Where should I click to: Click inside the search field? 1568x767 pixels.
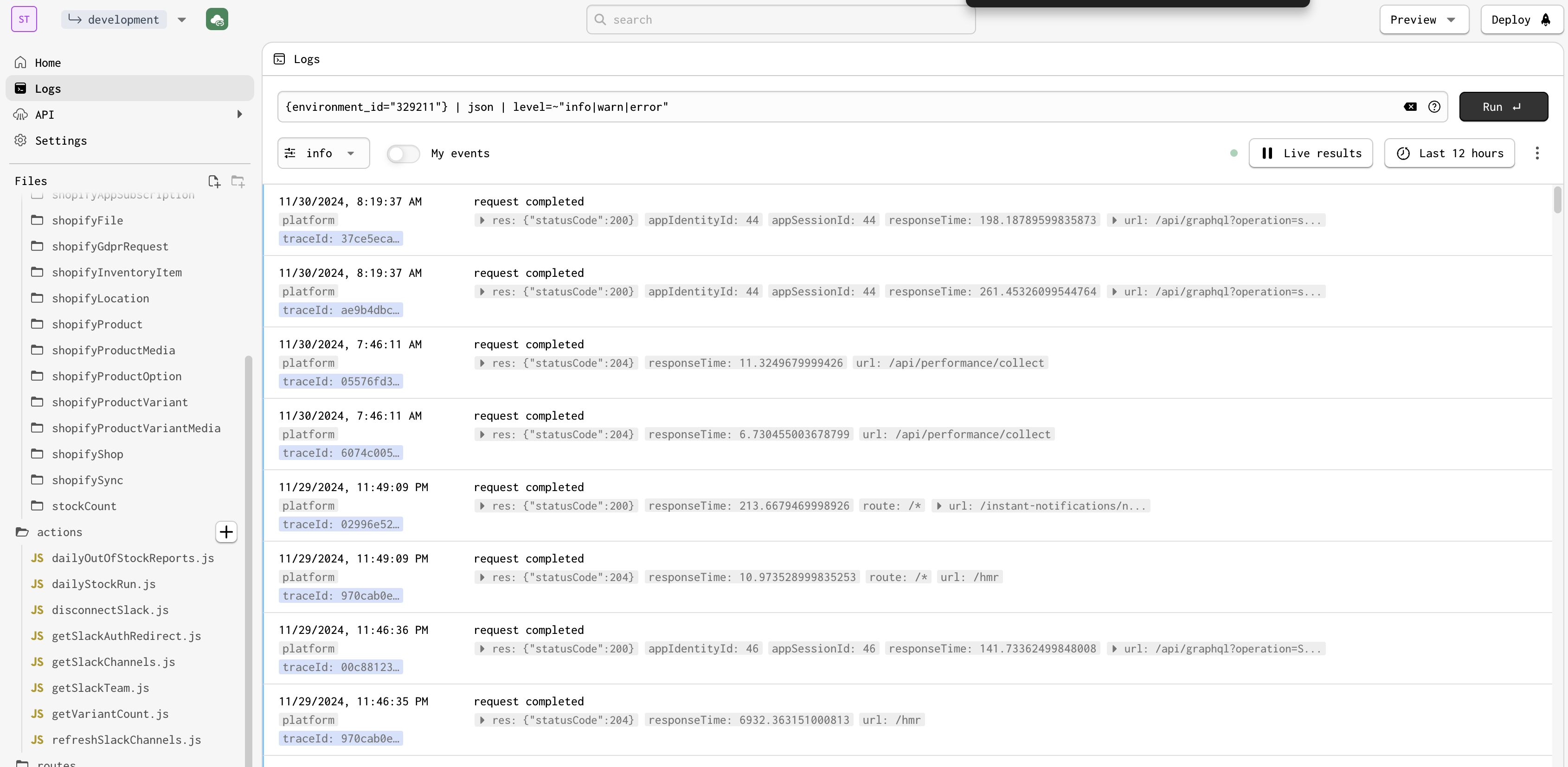(780, 19)
